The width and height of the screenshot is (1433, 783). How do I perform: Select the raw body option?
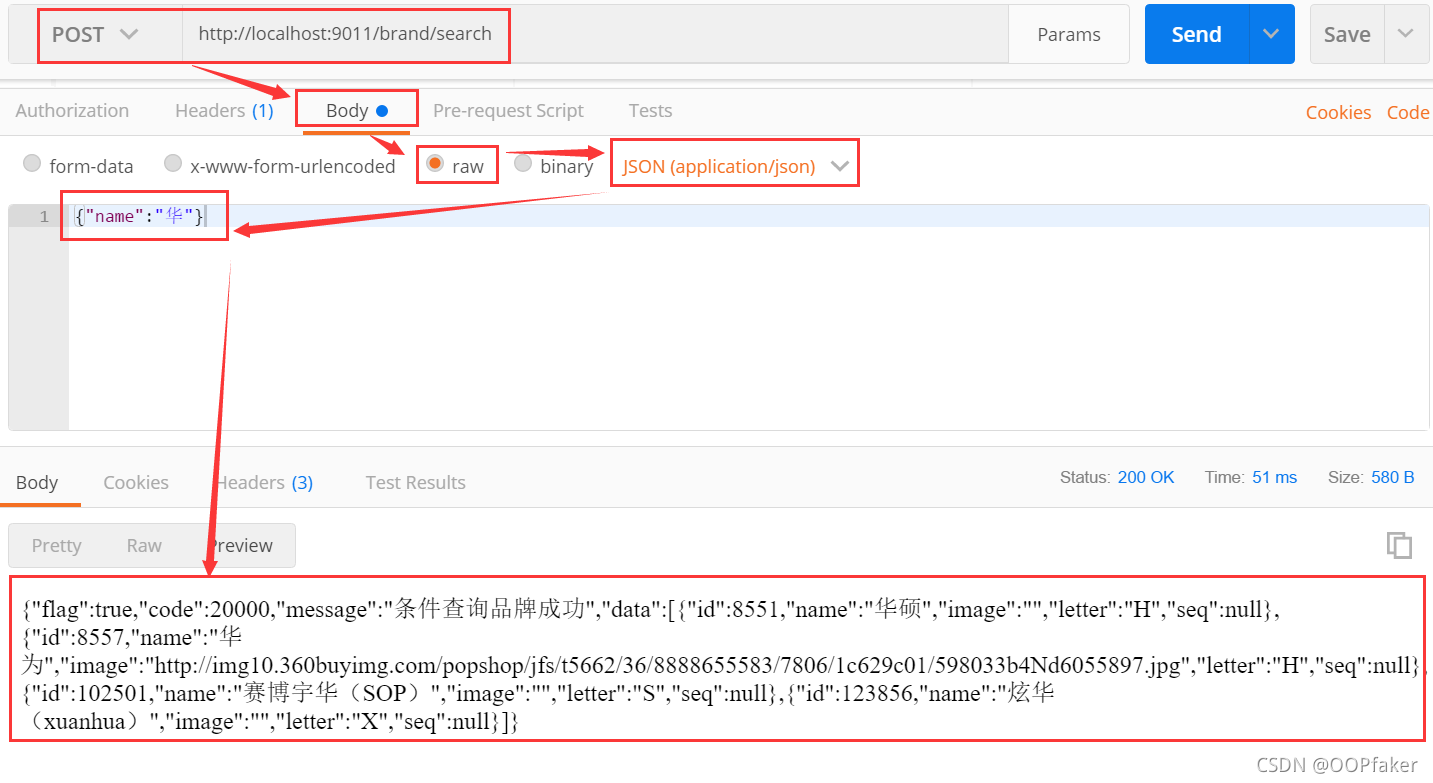tap(434, 163)
